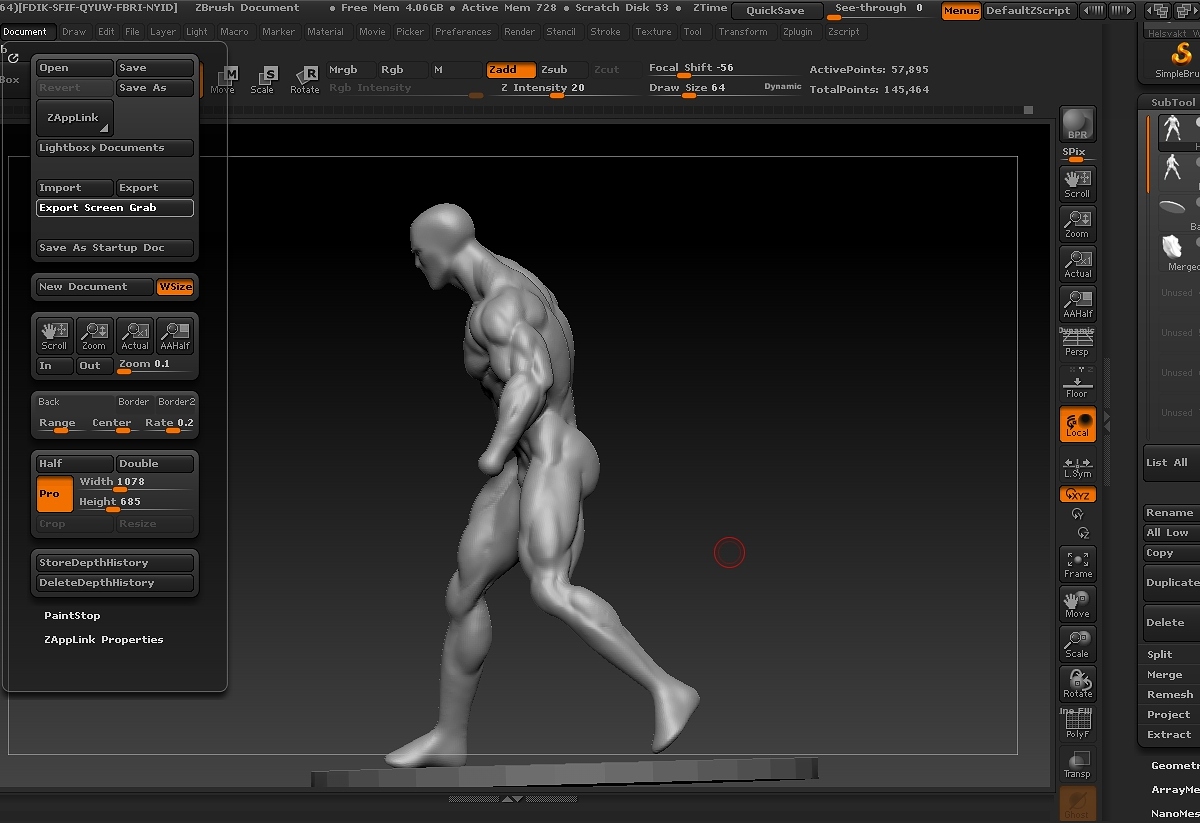Expand the ArrayMesh subpalette
This screenshot has height=823, width=1200.
click(x=1174, y=789)
